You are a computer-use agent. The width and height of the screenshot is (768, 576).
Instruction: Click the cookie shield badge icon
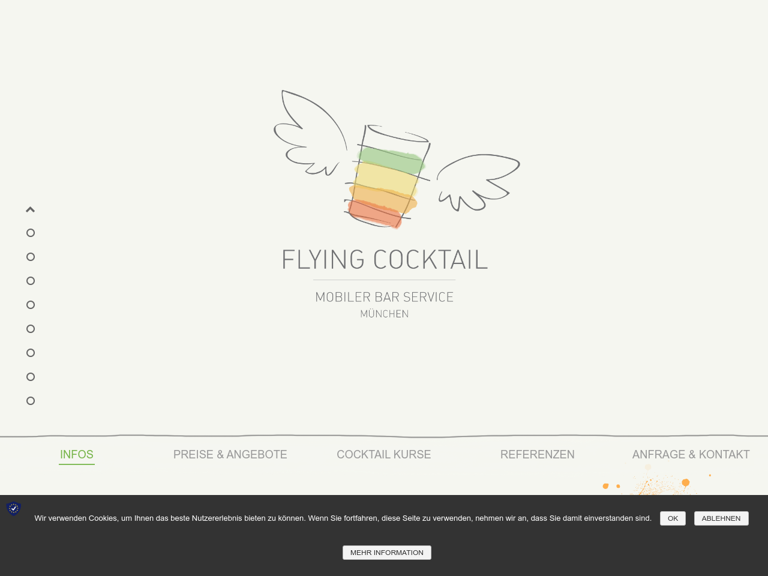14,509
